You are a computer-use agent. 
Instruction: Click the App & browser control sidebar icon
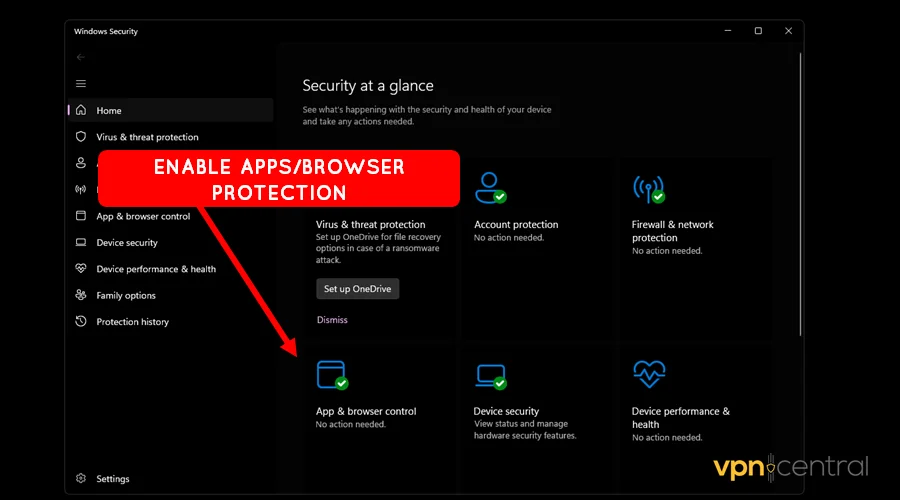[81, 216]
